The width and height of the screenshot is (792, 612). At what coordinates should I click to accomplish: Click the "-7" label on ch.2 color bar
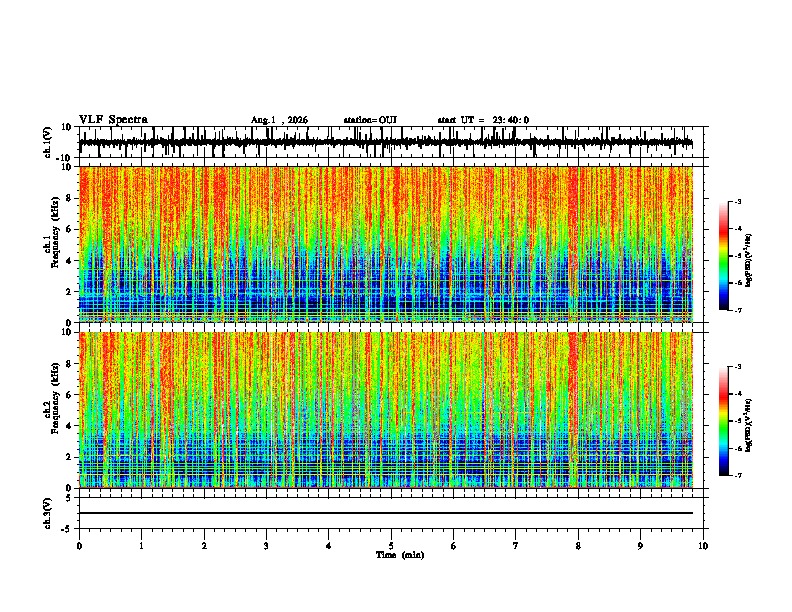737,475
